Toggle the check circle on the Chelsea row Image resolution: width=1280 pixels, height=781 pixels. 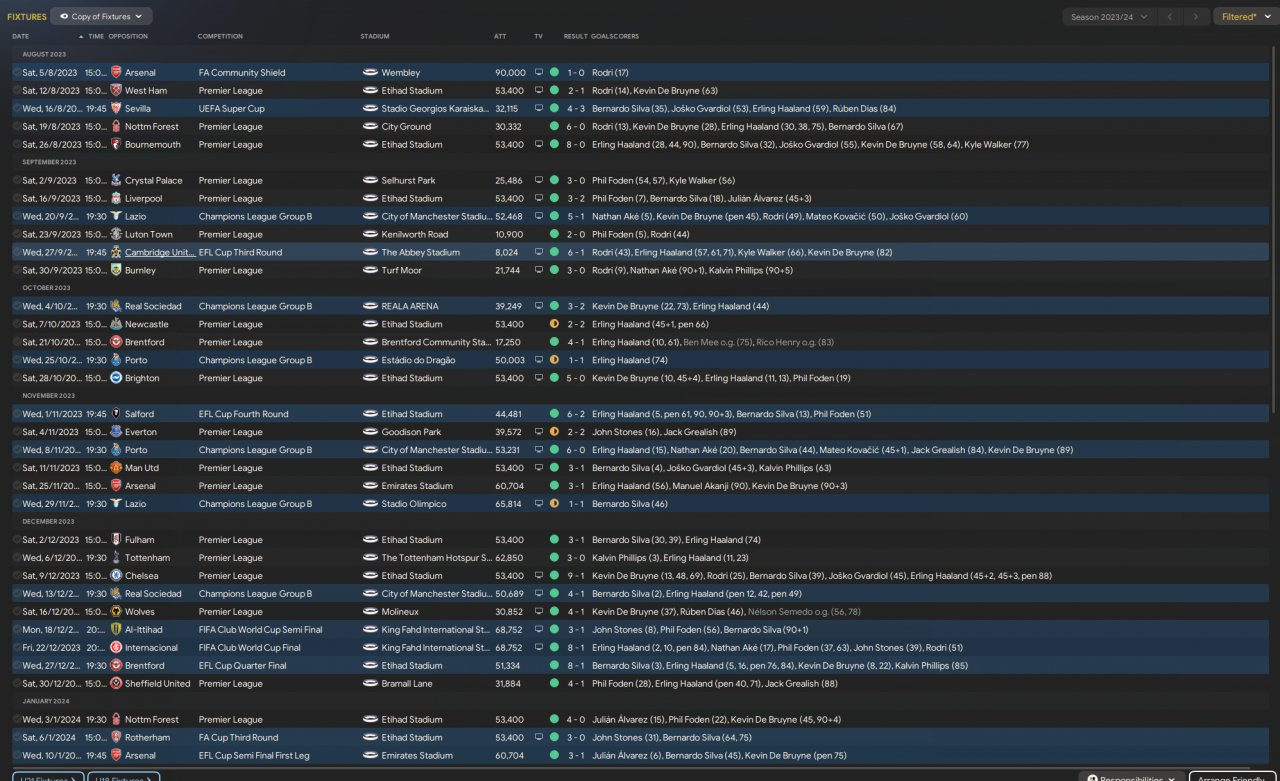[x=16, y=577]
